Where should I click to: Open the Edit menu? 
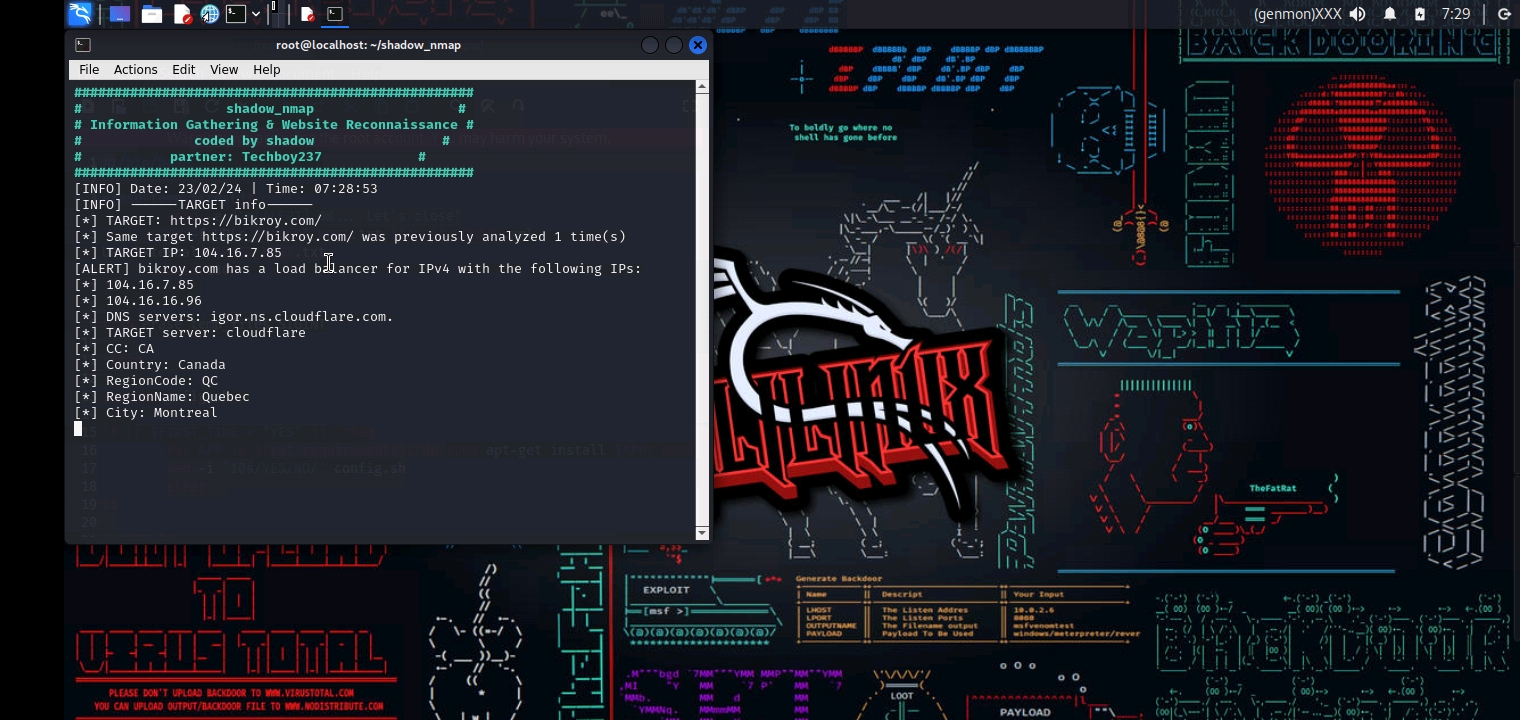183,69
